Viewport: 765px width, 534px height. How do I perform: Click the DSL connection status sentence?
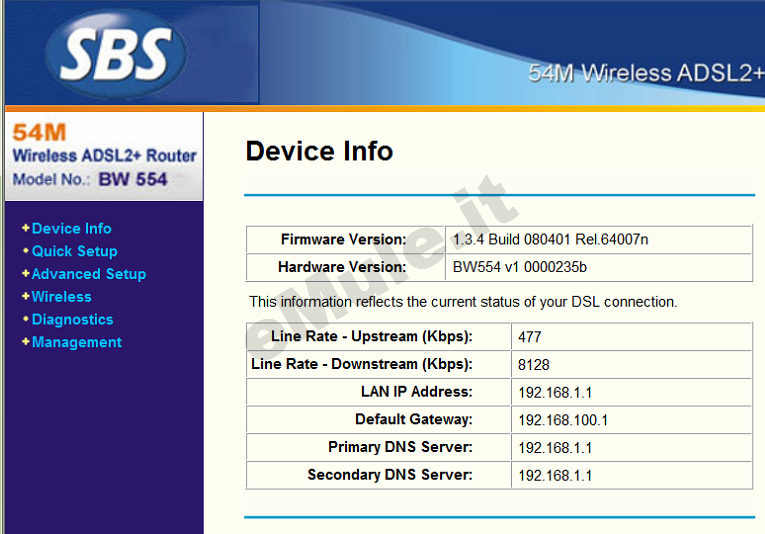[463, 302]
